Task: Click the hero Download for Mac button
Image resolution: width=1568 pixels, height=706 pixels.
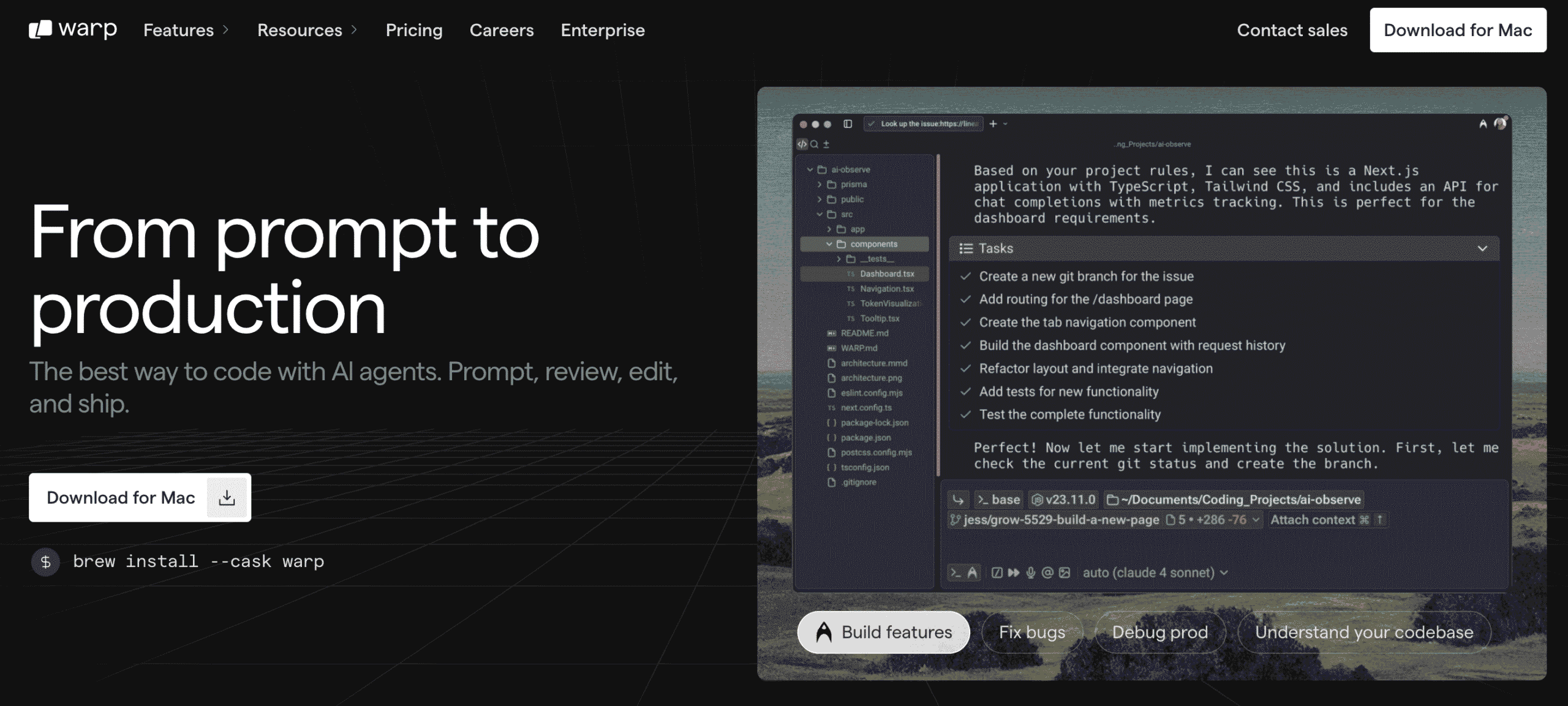Action: tap(140, 498)
